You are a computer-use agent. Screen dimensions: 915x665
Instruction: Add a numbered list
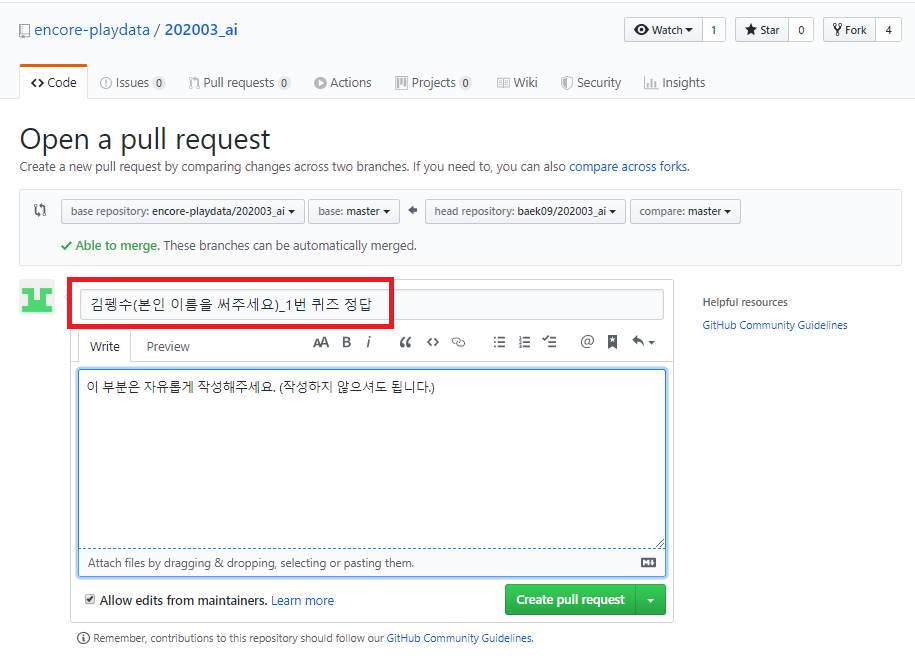[525, 342]
